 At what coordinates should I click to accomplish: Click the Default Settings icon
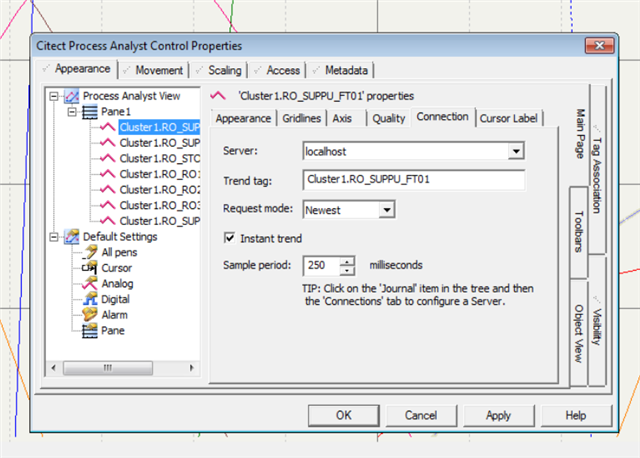pos(72,237)
